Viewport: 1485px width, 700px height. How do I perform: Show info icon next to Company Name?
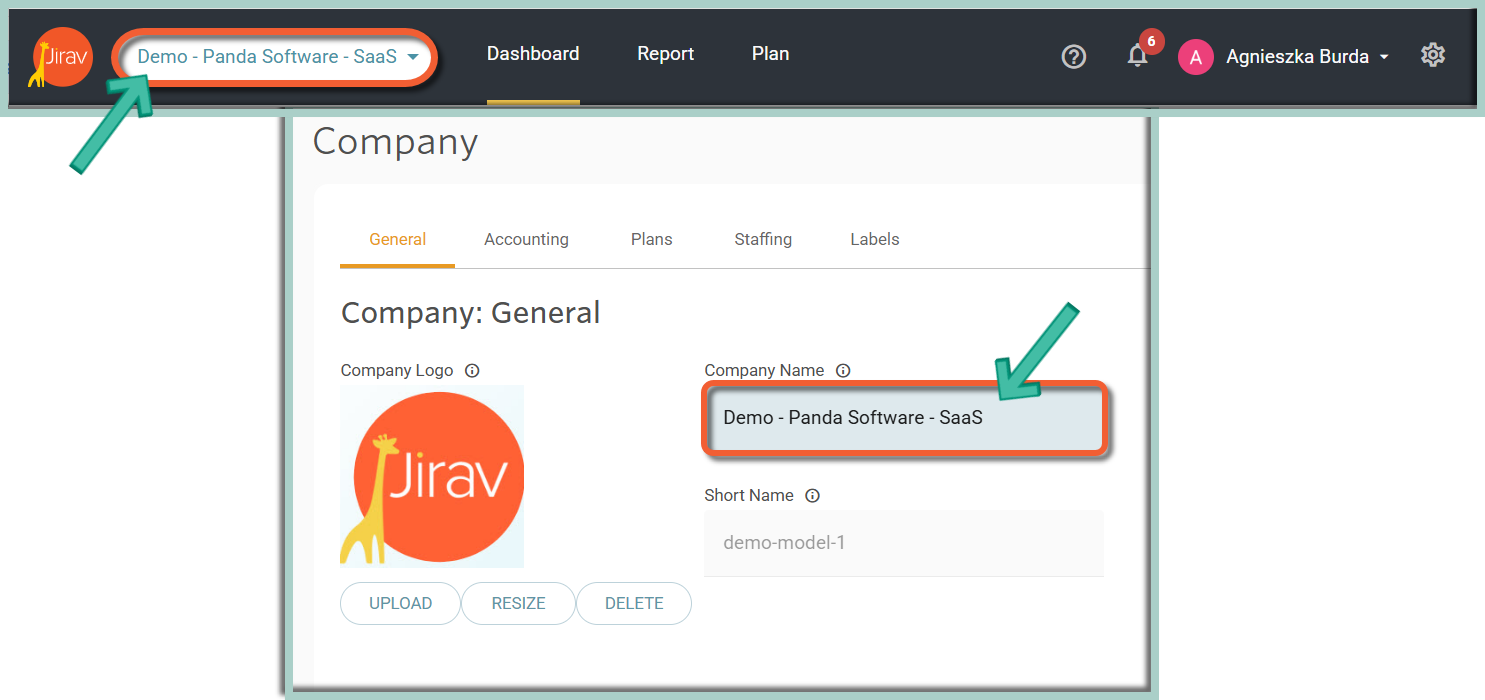843,371
